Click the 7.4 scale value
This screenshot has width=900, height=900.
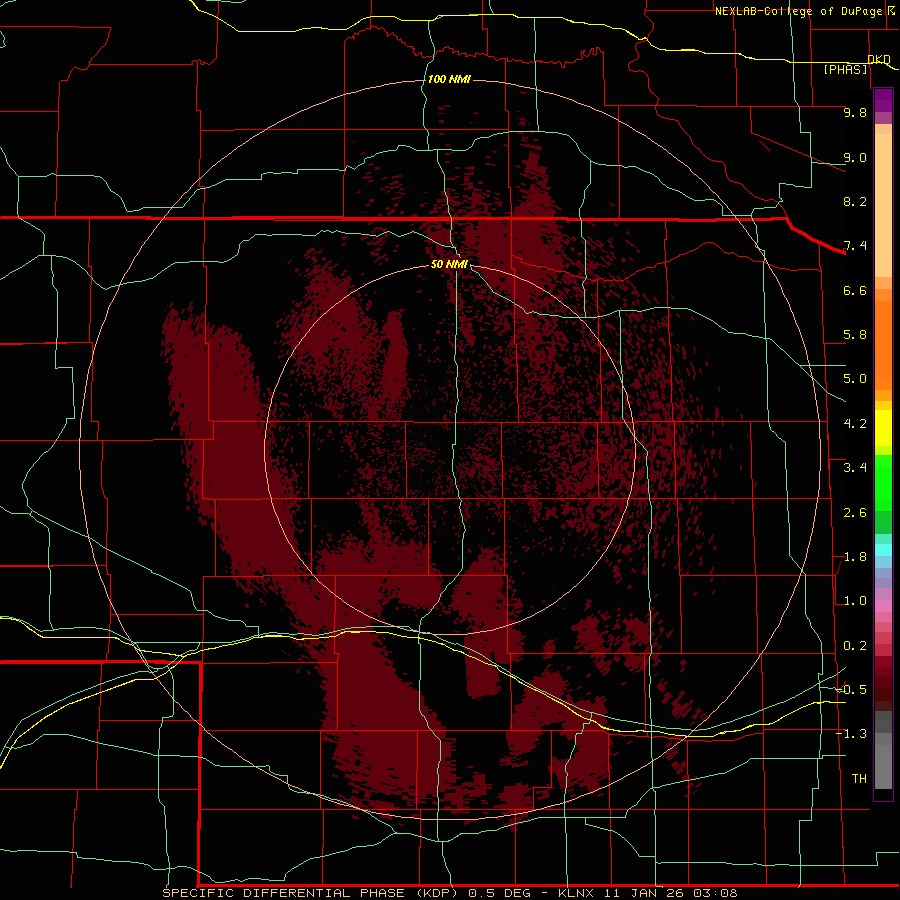click(x=855, y=246)
